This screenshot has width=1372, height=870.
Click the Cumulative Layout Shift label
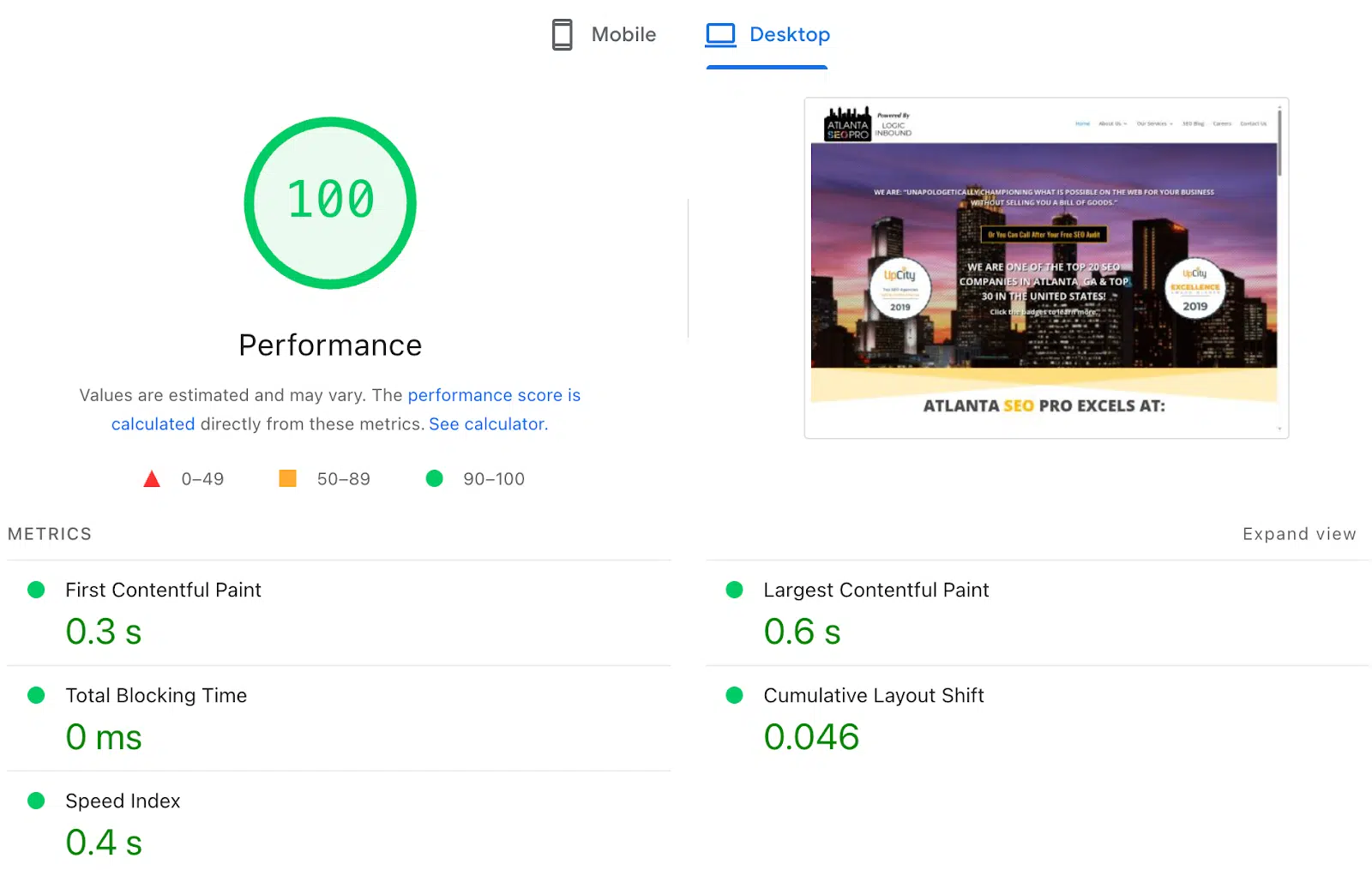tap(874, 695)
